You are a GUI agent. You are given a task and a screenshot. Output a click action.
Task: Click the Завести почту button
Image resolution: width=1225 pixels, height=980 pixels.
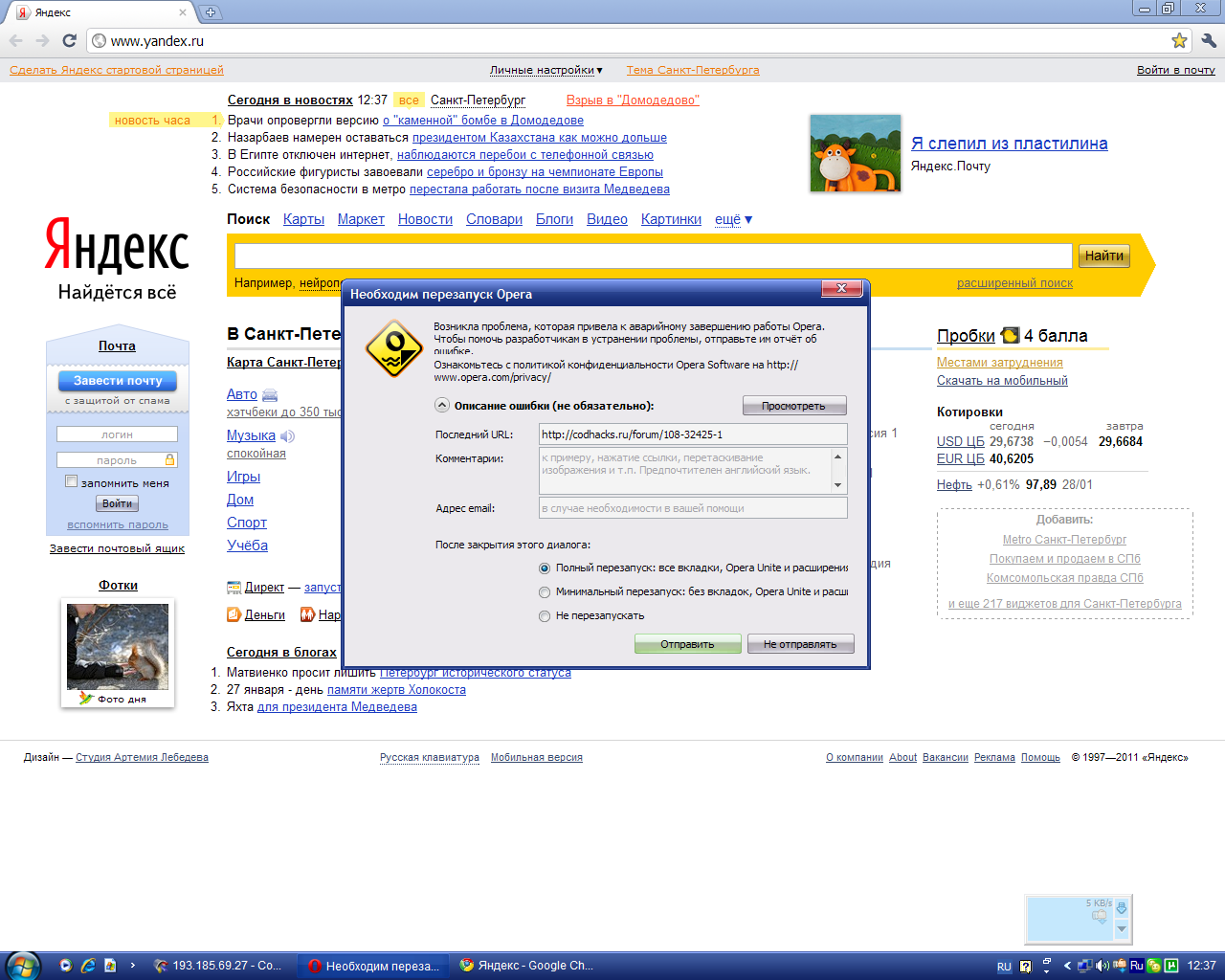[x=118, y=380]
